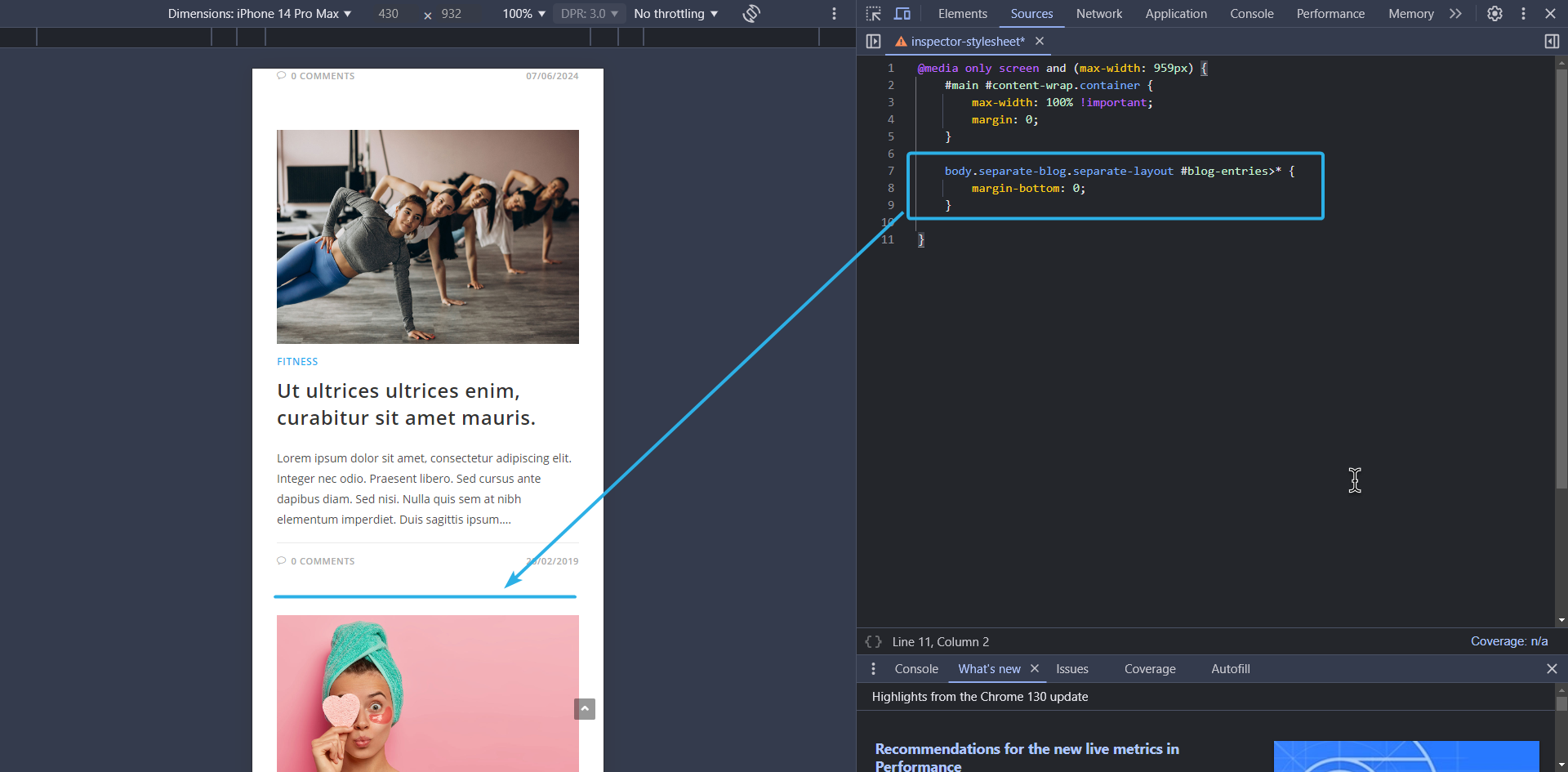Click the pink towel woman thumbnail
1568x772 pixels.
428,694
